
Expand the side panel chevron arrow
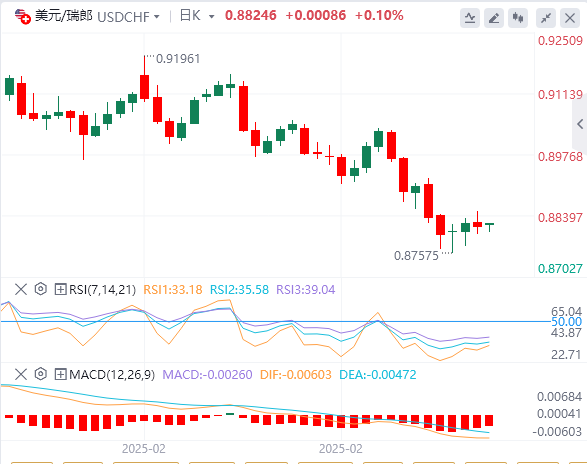580,124
